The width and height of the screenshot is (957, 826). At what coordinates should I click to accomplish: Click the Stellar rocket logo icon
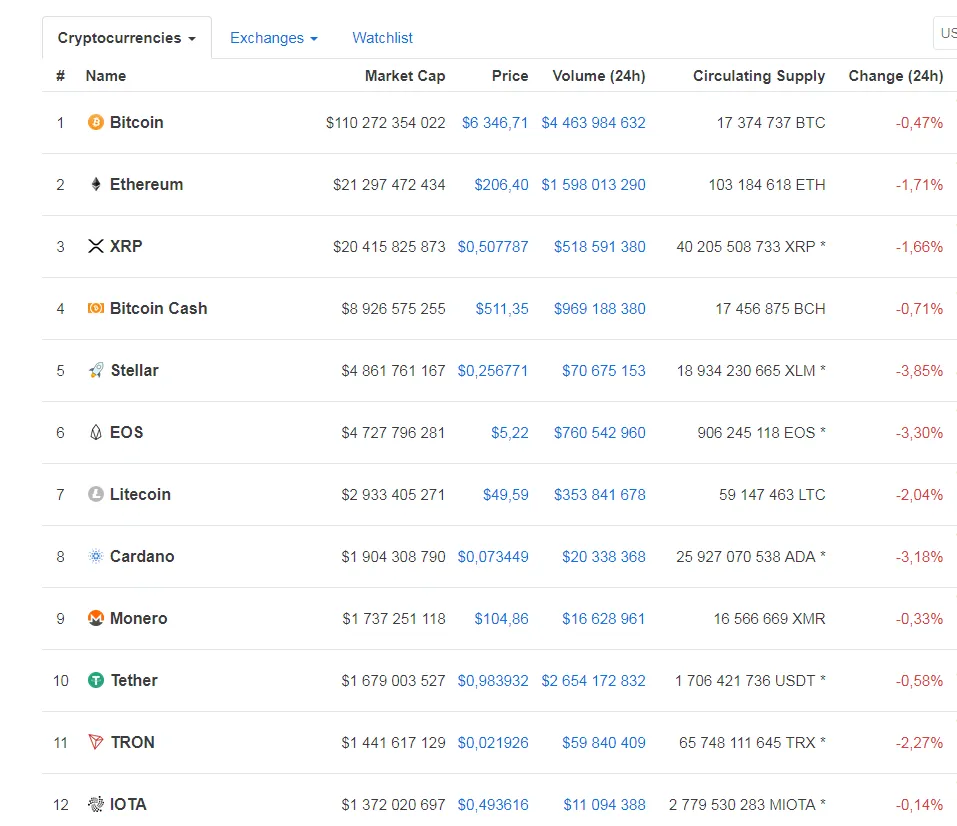pos(96,370)
